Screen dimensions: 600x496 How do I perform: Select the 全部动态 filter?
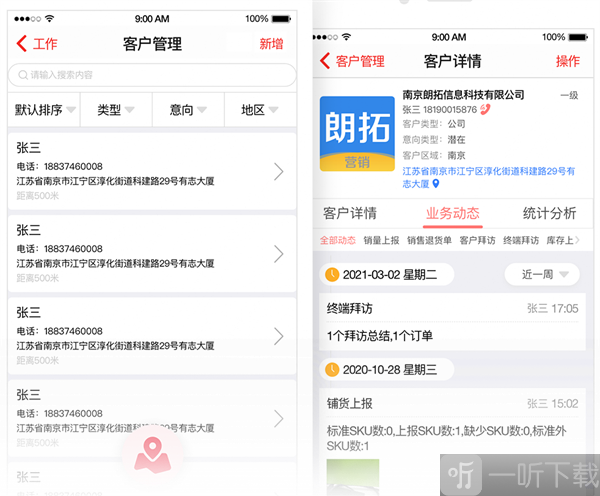tap(338, 240)
